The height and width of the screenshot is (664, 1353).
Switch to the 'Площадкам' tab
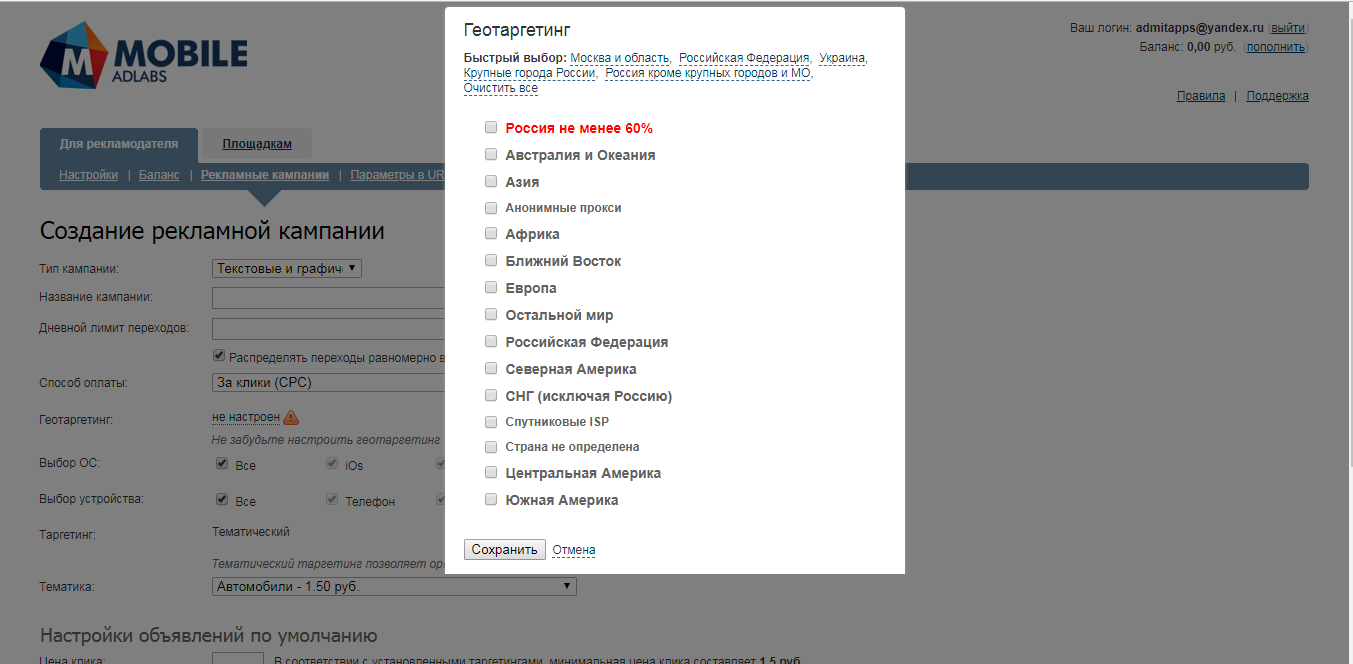pyautogui.click(x=257, y=144)
